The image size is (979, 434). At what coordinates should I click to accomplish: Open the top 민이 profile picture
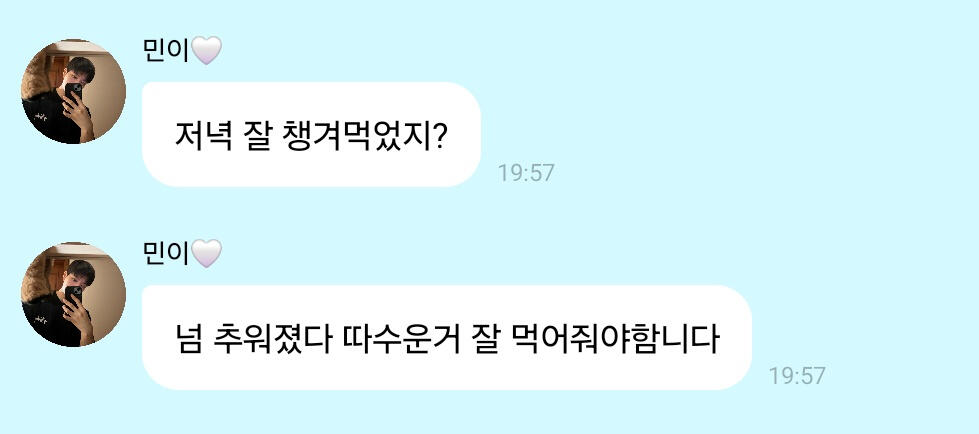point(74,91)
